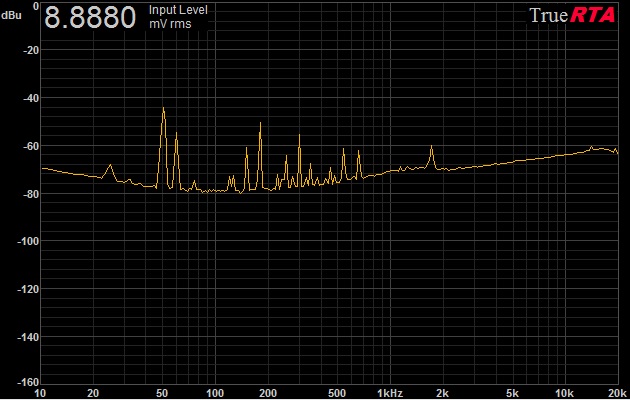Click the -60 dBu axis label
This screenshot has width=630, height=400.
[30, 146]
